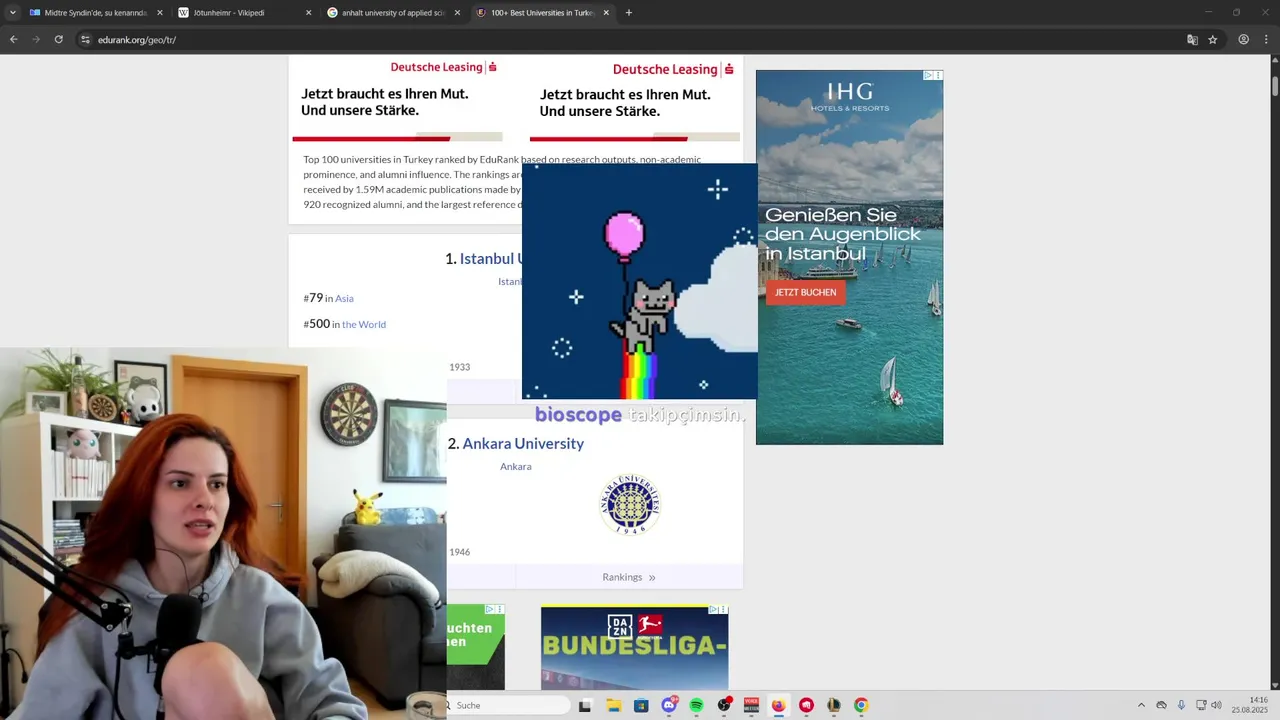Open the red app icon beside Firefox
1280x720 pixels.
point(806,705)
